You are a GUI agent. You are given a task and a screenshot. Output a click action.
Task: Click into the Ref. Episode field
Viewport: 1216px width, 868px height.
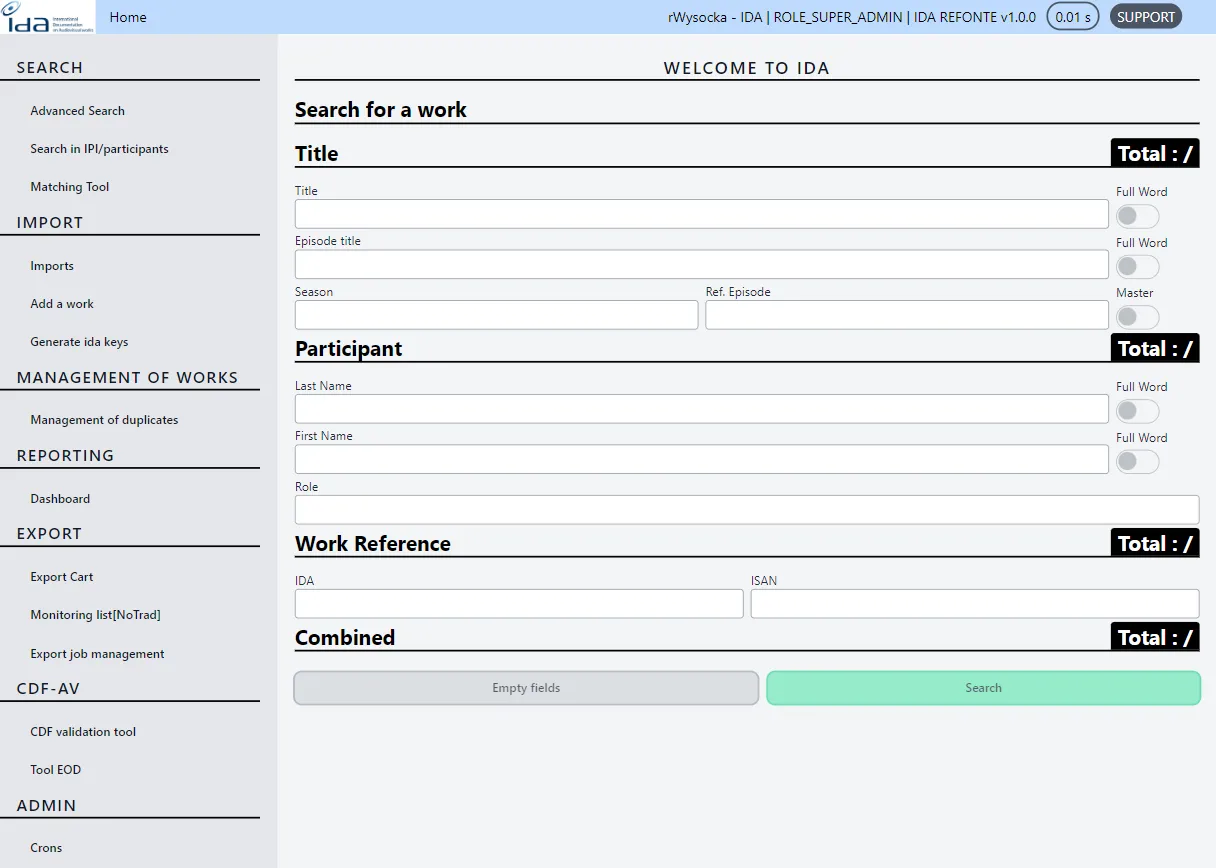907,315
